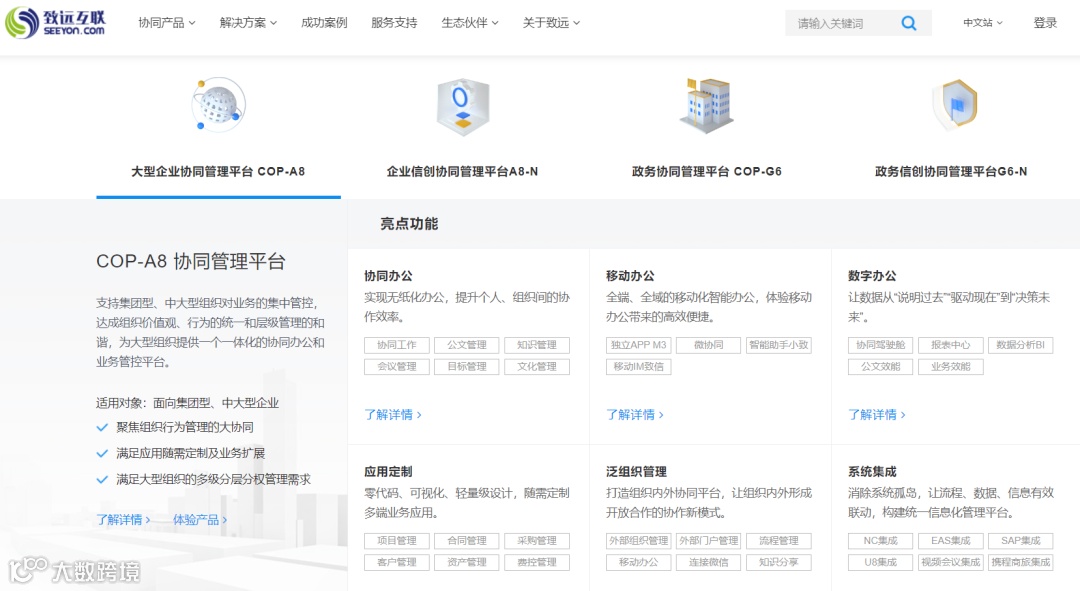Click the 资产管理 tag
The image size is (1080, 591).
(467, 562)
